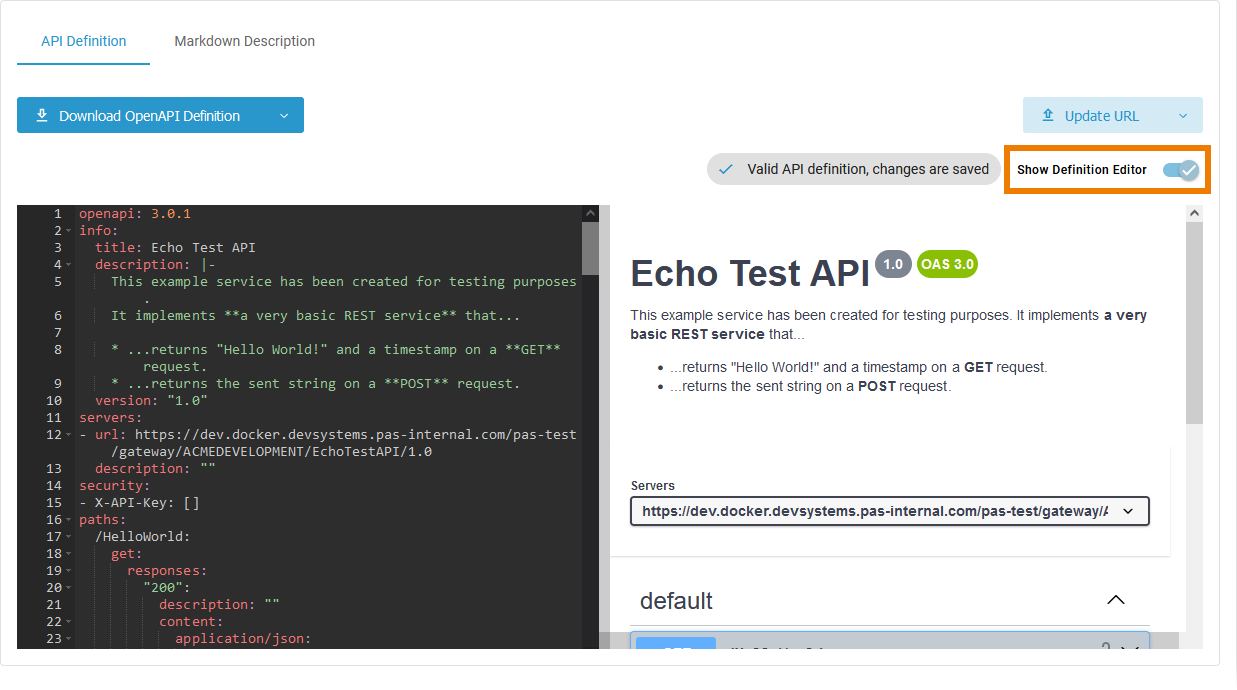Click the fold arrow on the description line

(x=68, y=264)
